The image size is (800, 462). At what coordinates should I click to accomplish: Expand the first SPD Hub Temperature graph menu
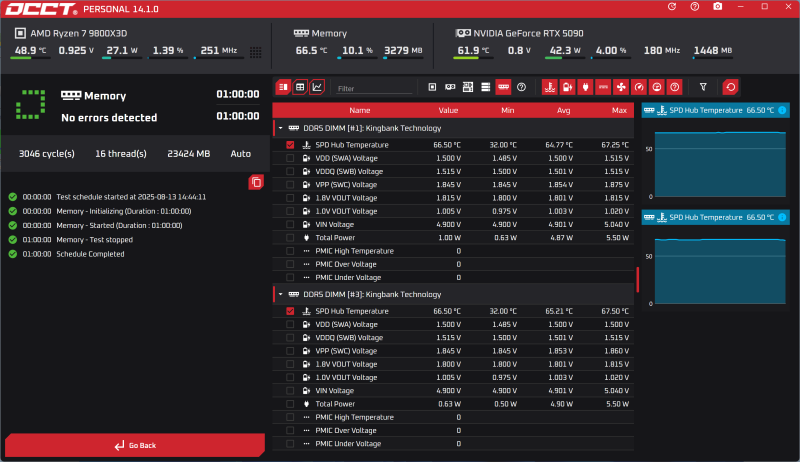[x=782, y=109]
